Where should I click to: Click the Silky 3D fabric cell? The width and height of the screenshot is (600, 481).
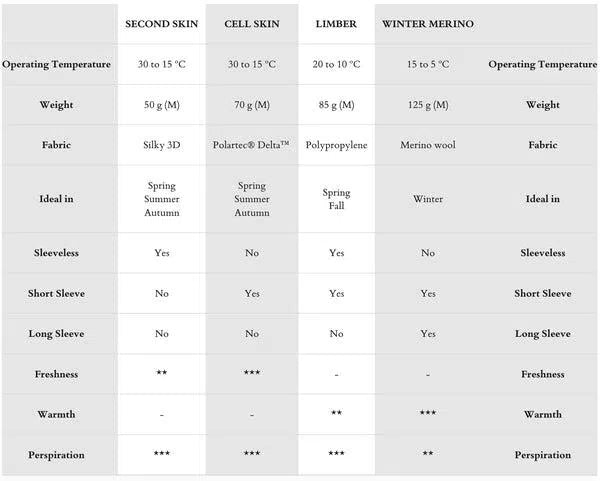162,145
